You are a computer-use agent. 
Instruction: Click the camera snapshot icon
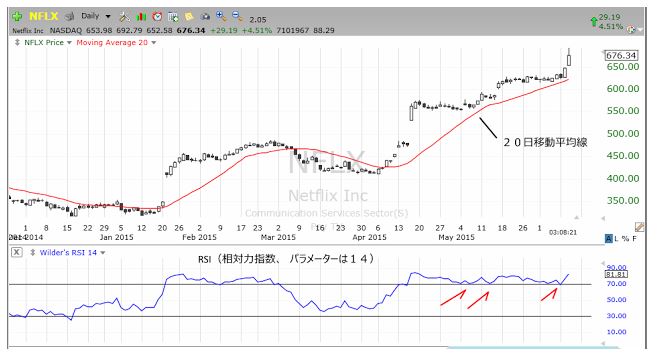[x=205, y=17]
